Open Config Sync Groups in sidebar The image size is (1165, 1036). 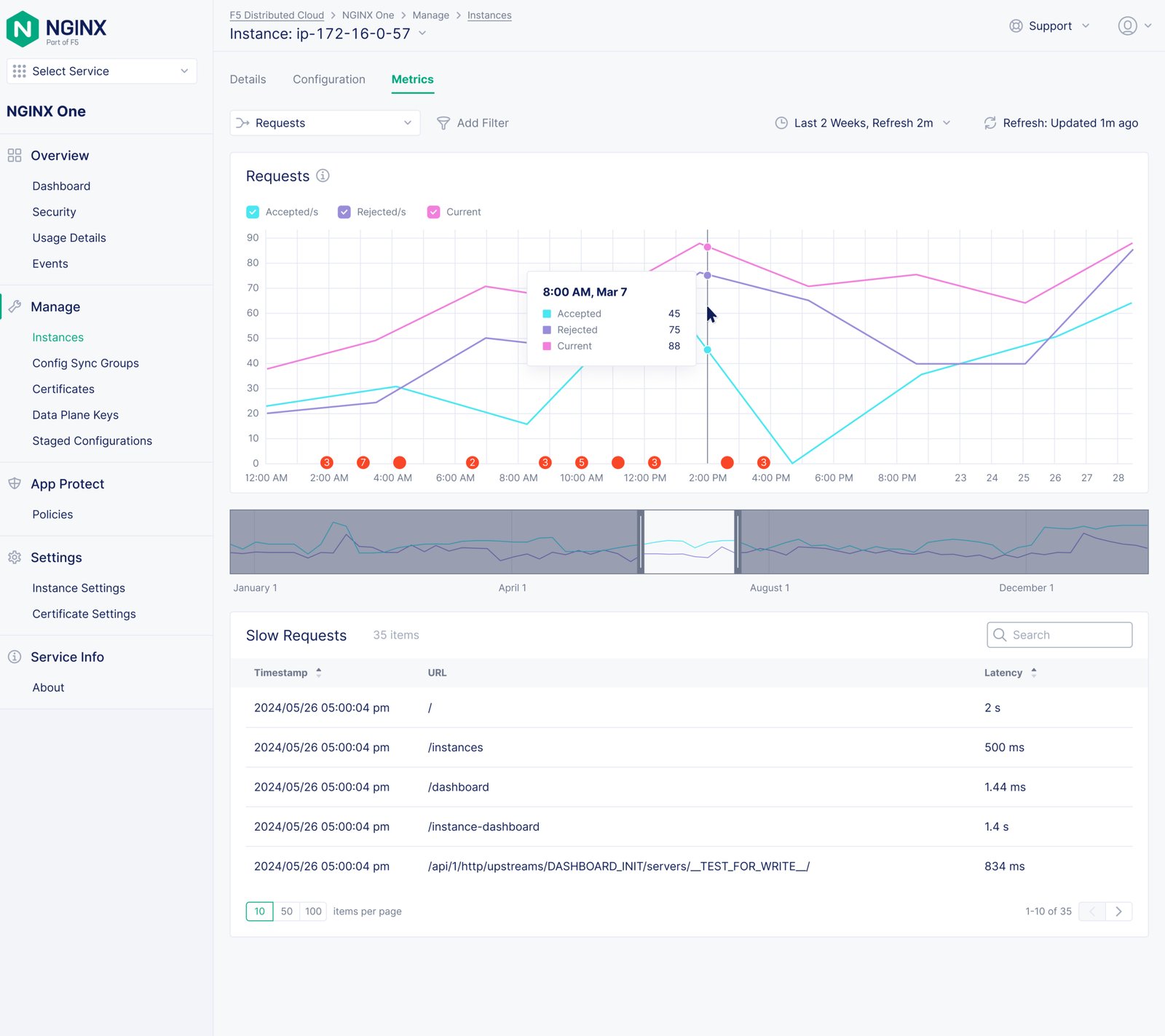pyautogui.click(x=85, y=363)
